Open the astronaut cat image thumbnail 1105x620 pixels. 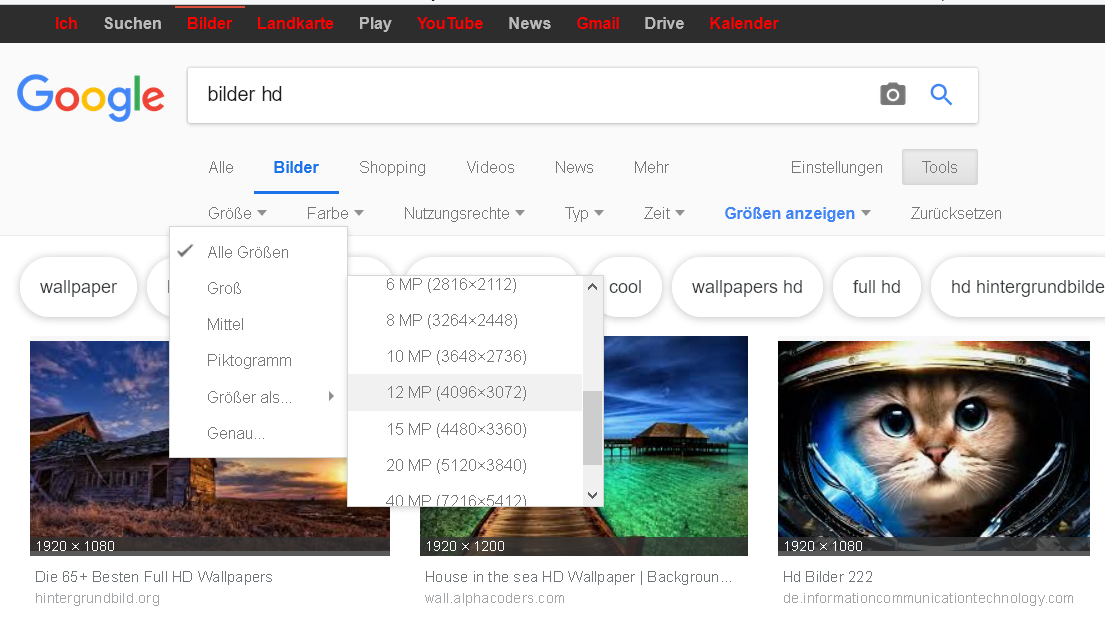(x=933, y=447)
